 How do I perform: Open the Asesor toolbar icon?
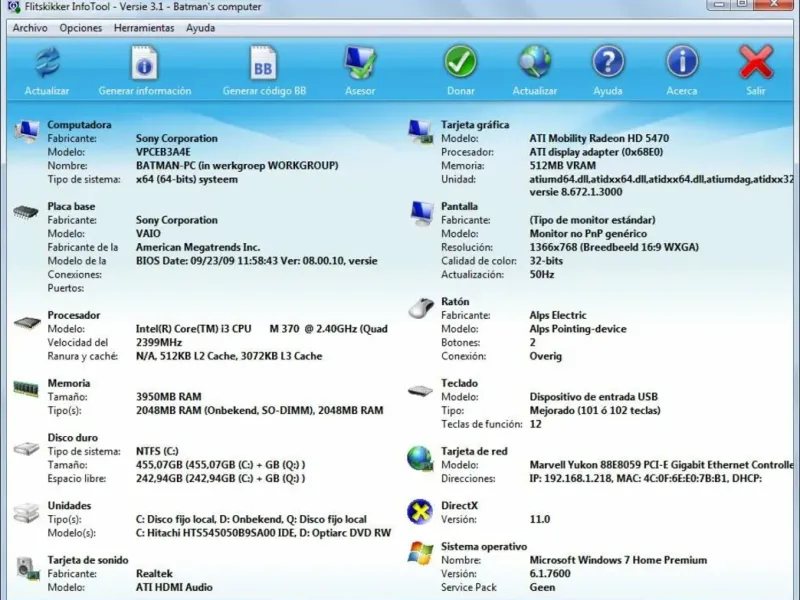(x=360, y=62)
